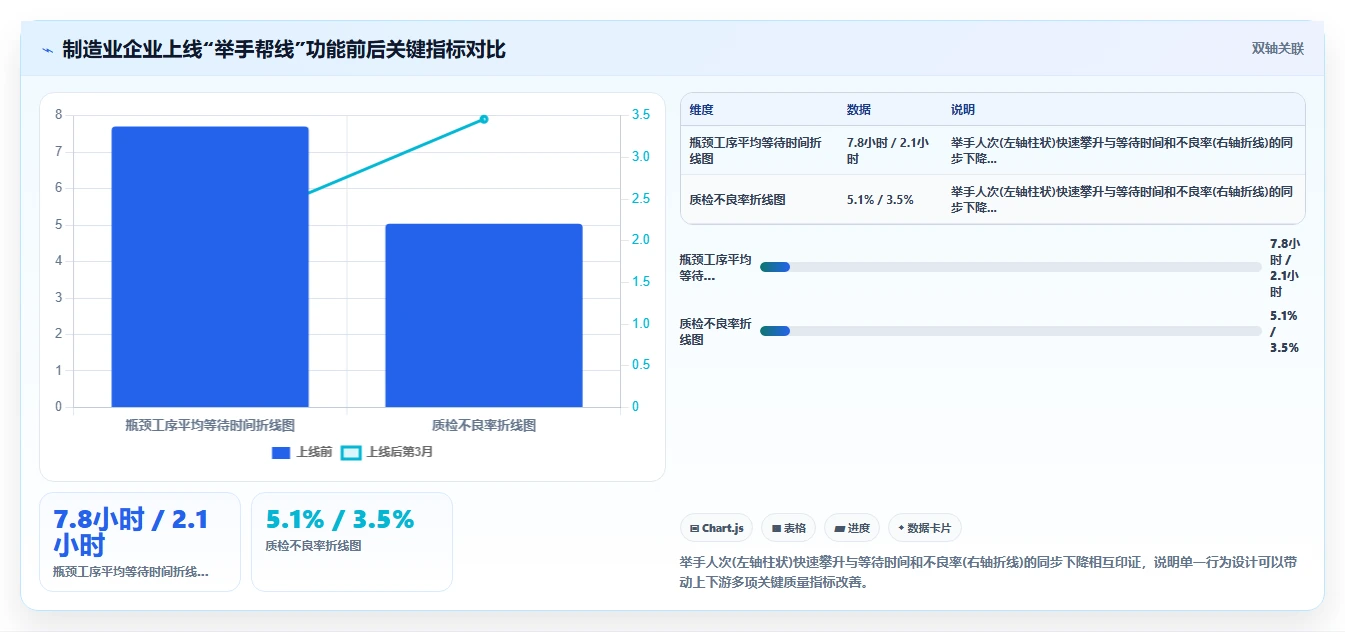Click the shorter blue bar for 质检不良率
The width and height of the screenshot is (1345, 632).
484,315
